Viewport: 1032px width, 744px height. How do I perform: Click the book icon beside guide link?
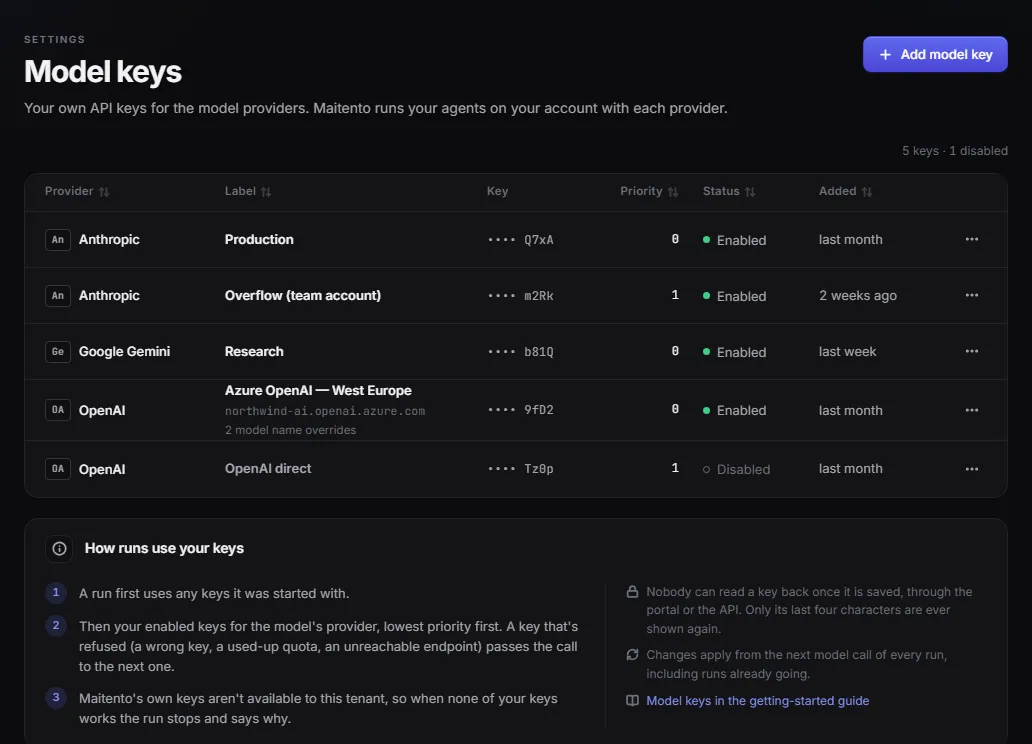[x=632, y=701]
